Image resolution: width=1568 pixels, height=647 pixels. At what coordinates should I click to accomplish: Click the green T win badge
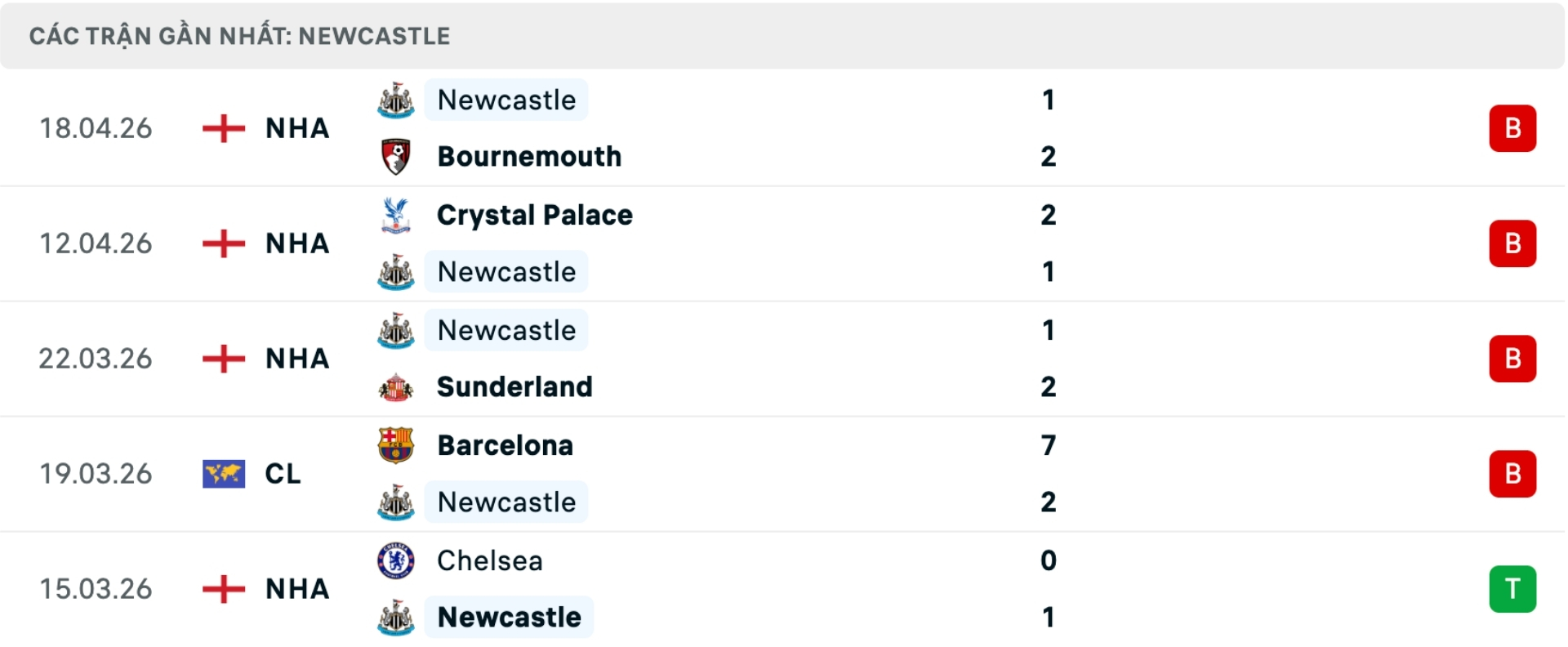click(1512, 589)
